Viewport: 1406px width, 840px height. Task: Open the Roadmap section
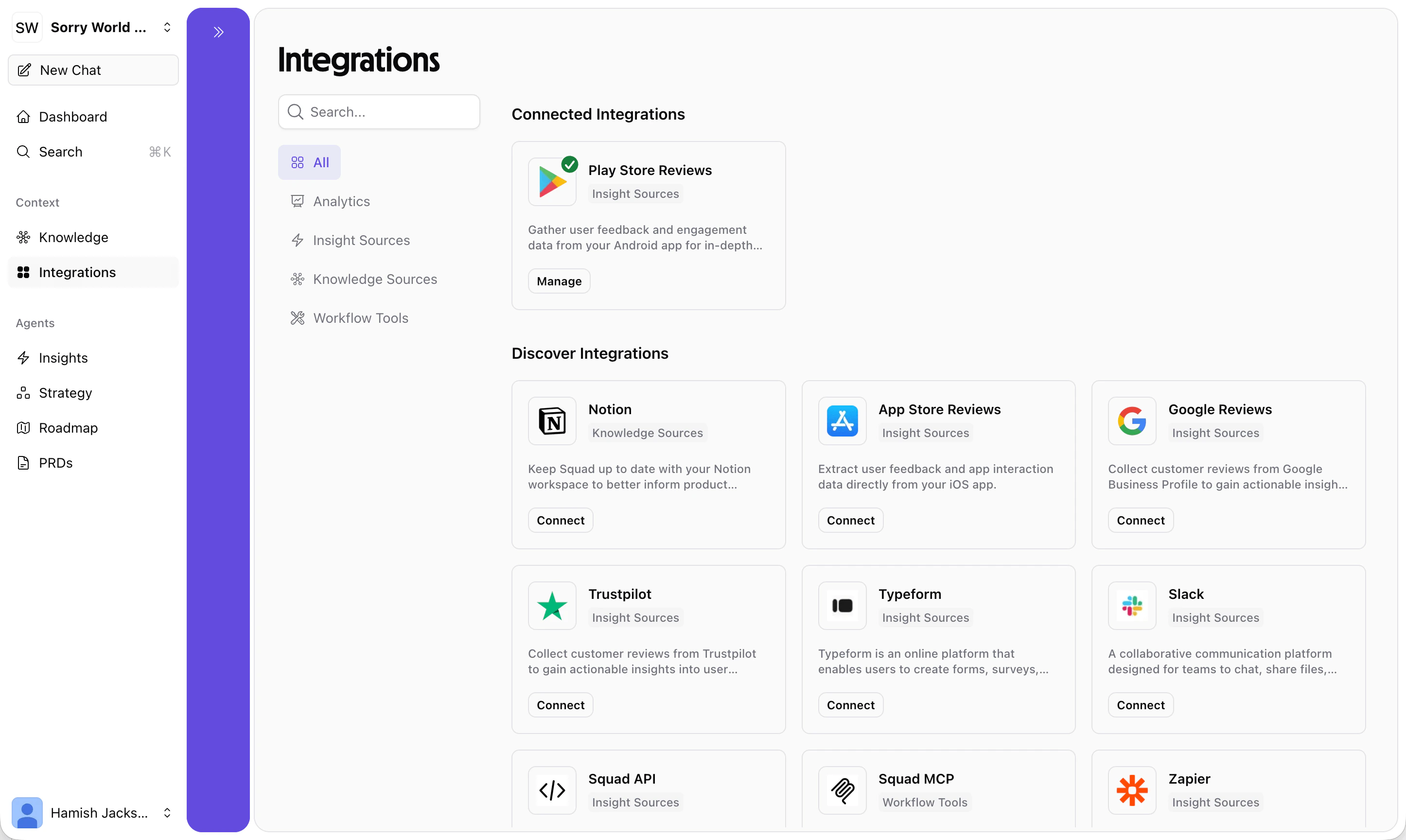click(x=68, y=428)
